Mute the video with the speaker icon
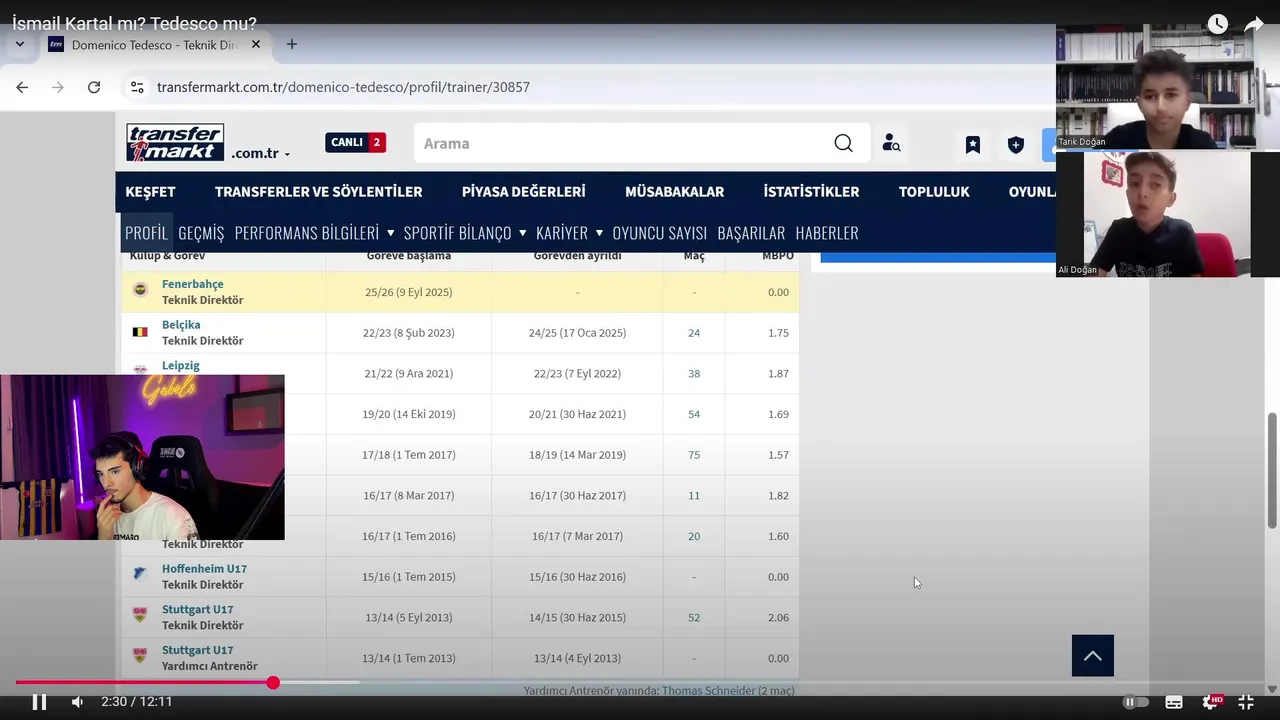The width and height of the screenshot is (1280, 720). pos(77,702)
